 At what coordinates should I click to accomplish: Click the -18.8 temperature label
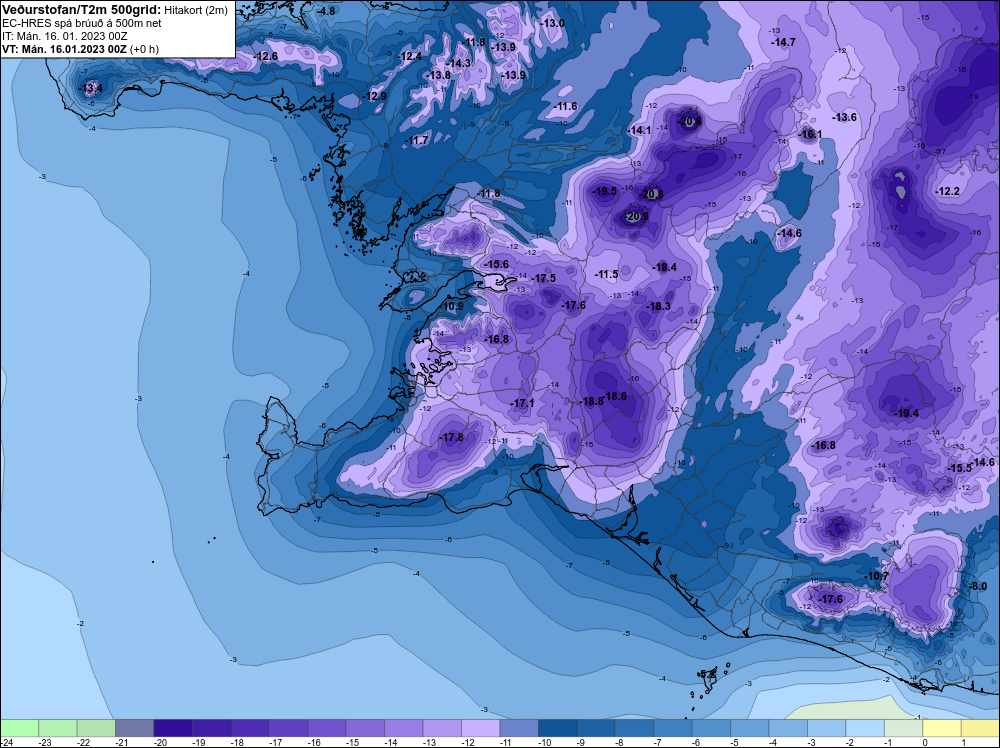pyautogui.click(x=592, y=401)
